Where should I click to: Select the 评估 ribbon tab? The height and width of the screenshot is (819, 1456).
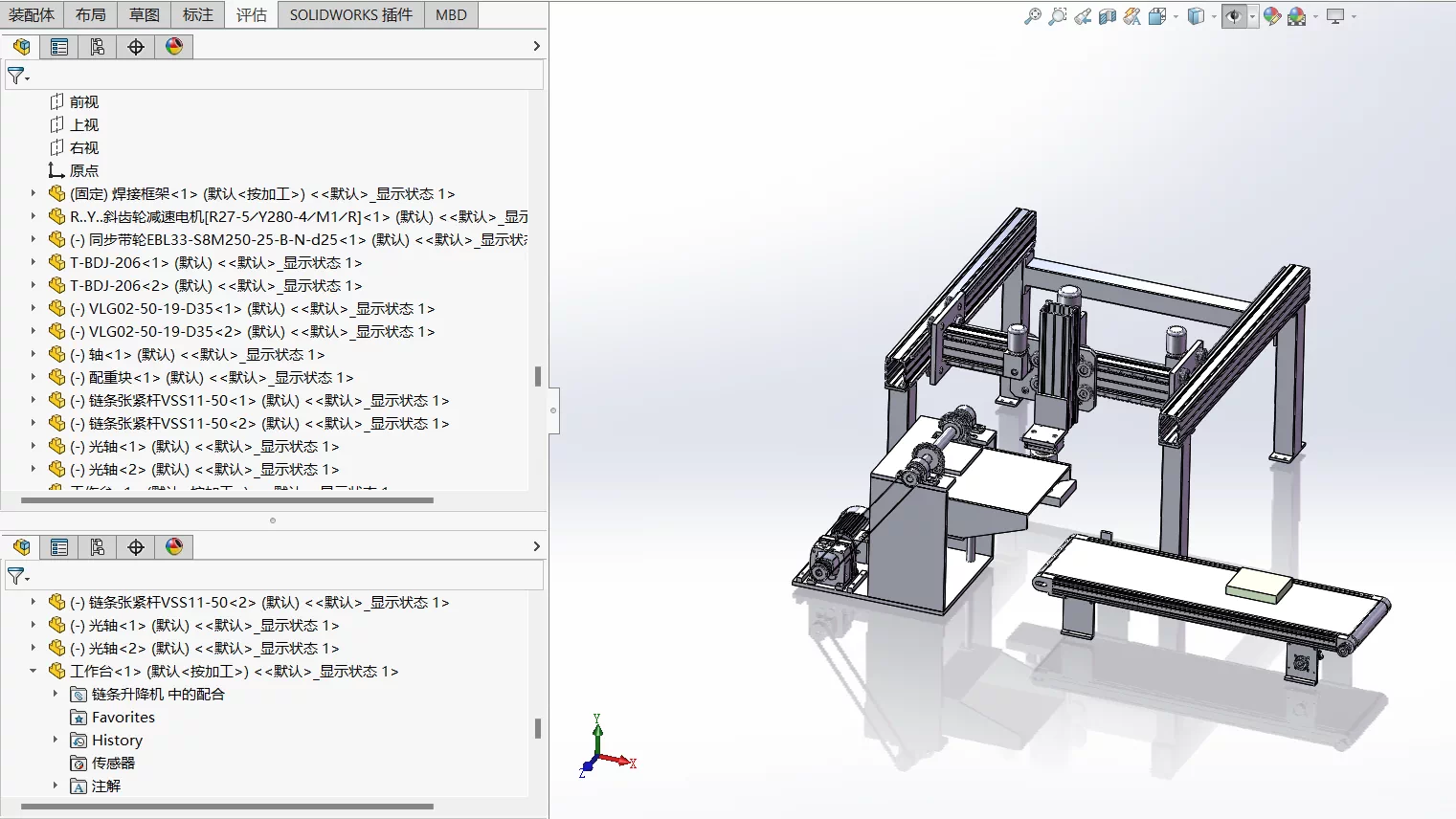pyautogui.click(x=252, y=14)
